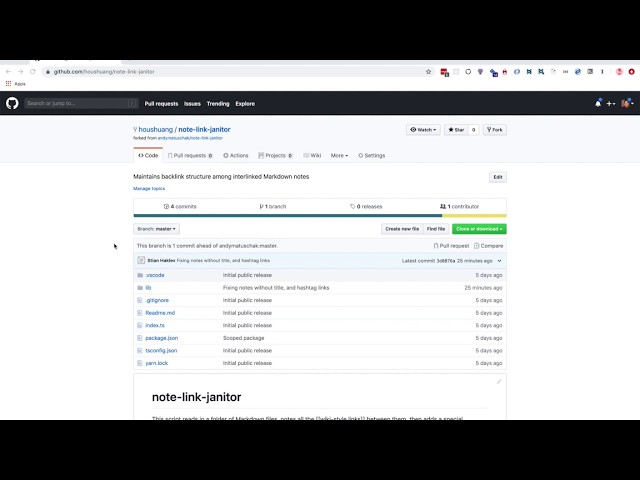The image size is (640, 480).
Task: Star the repository
Action: [x=456, y=130]
